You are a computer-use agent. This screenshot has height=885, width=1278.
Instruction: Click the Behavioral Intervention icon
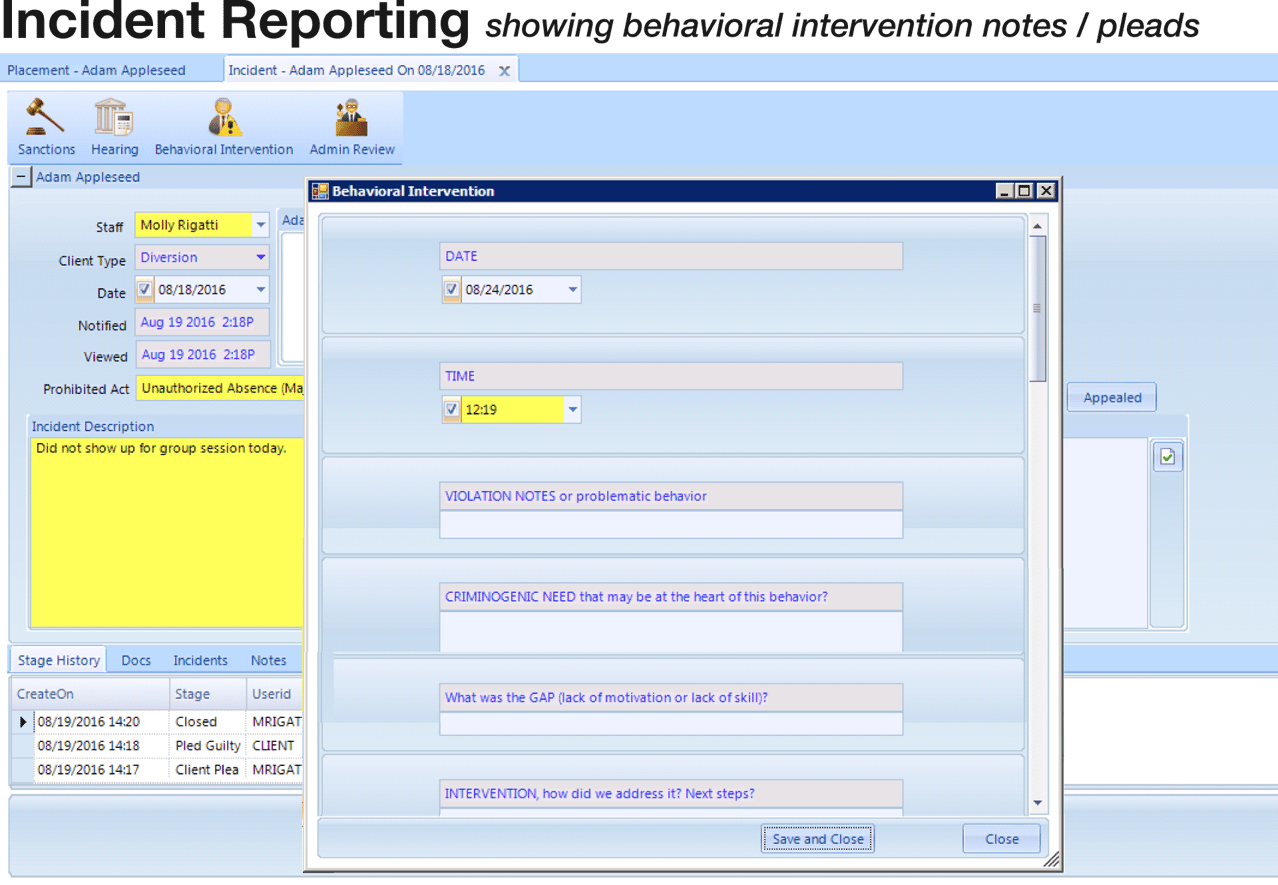(x=223, y=126)
